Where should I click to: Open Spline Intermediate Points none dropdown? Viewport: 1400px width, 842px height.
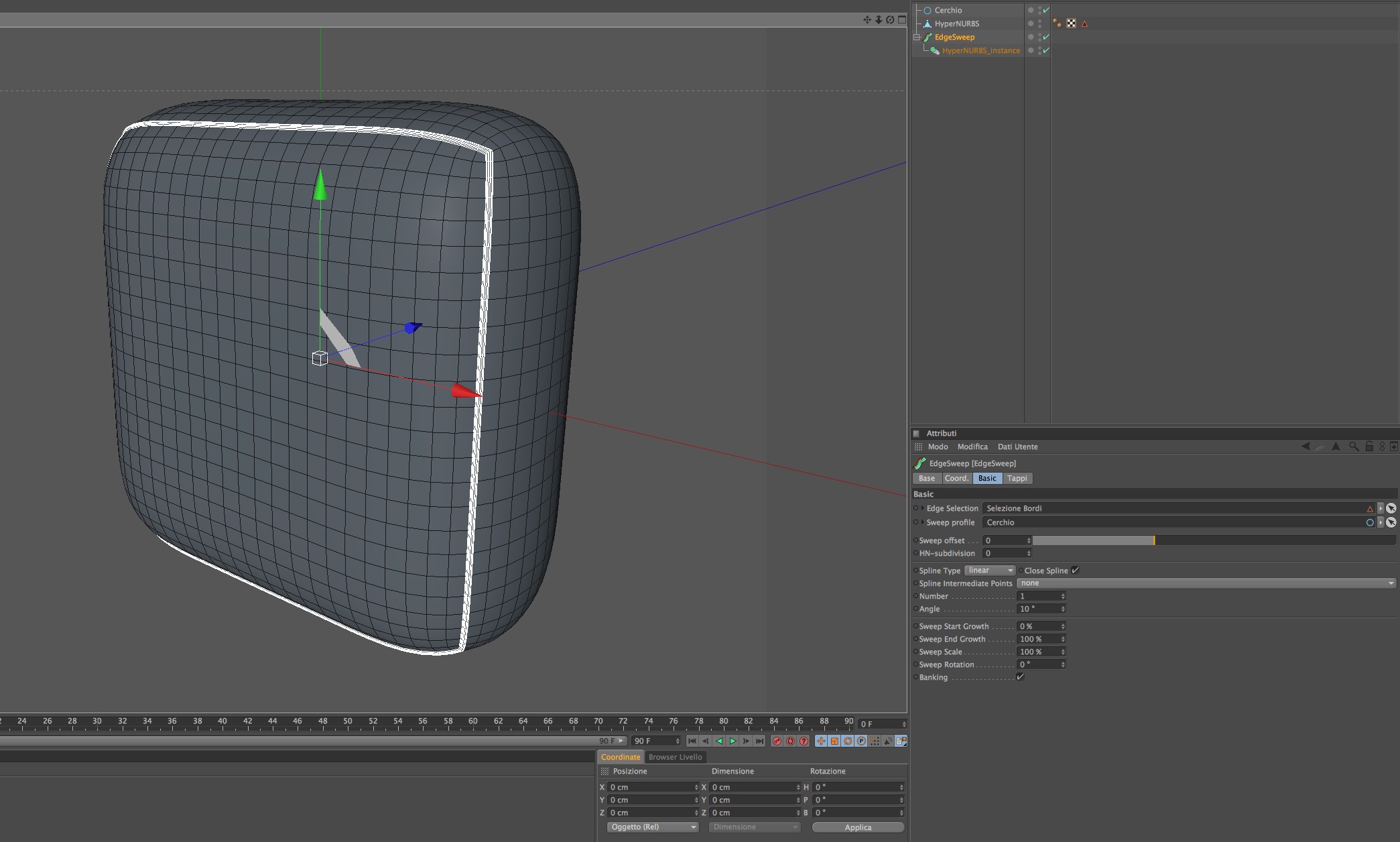1206,583
